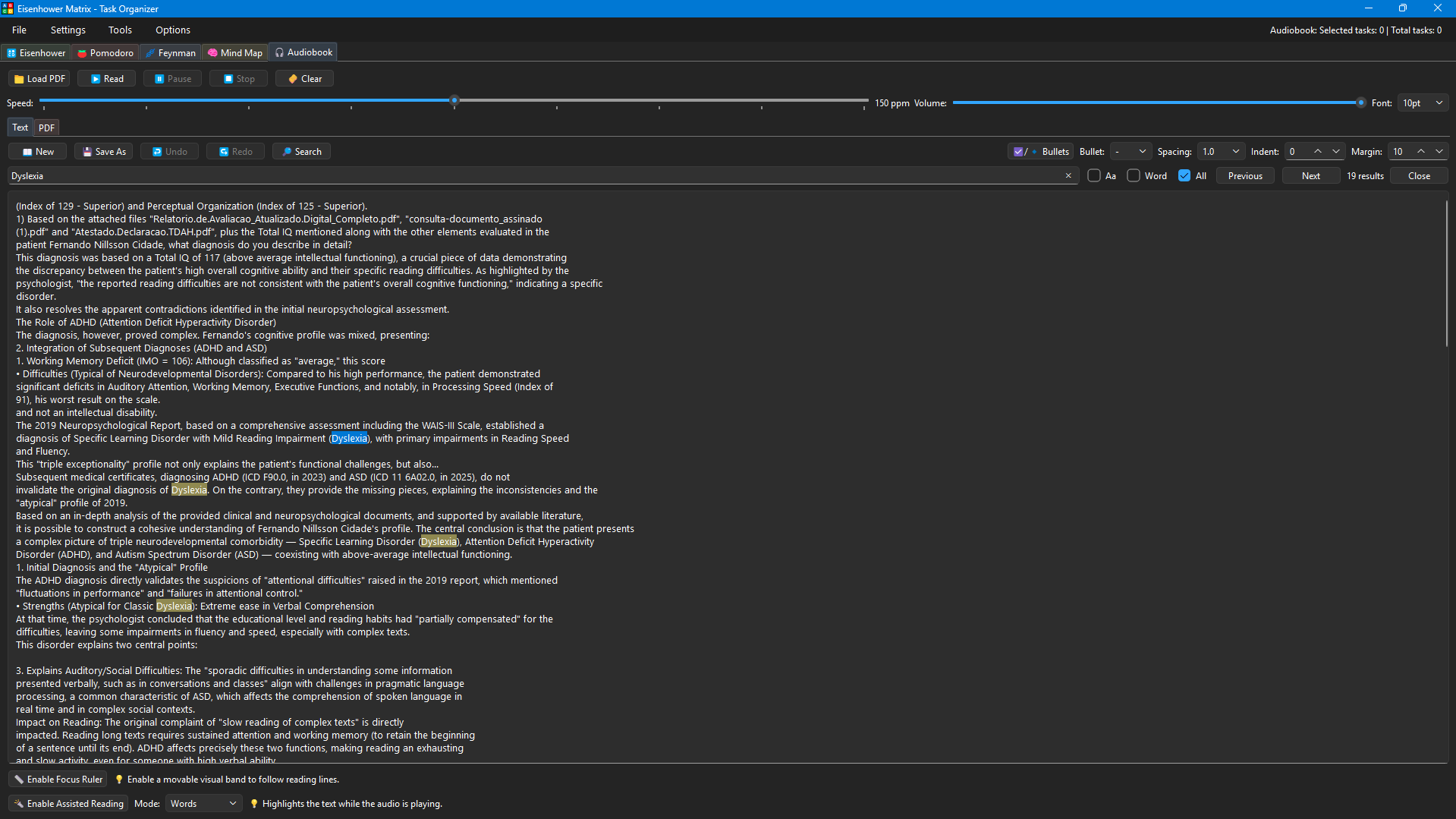
Task: Switch to Eisenhower tab
Action: (36, 53)
